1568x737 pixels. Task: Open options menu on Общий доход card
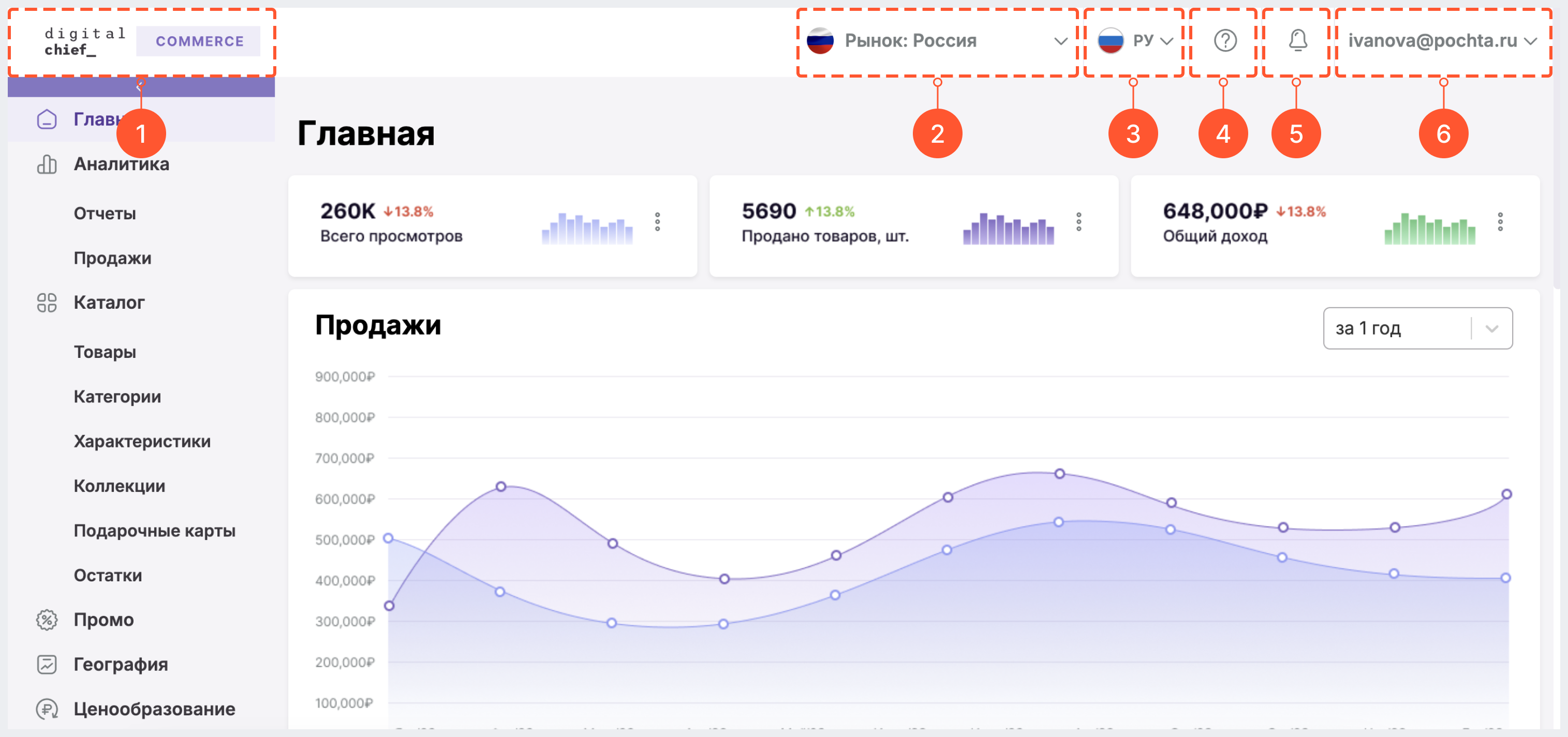click(1500, 222)
